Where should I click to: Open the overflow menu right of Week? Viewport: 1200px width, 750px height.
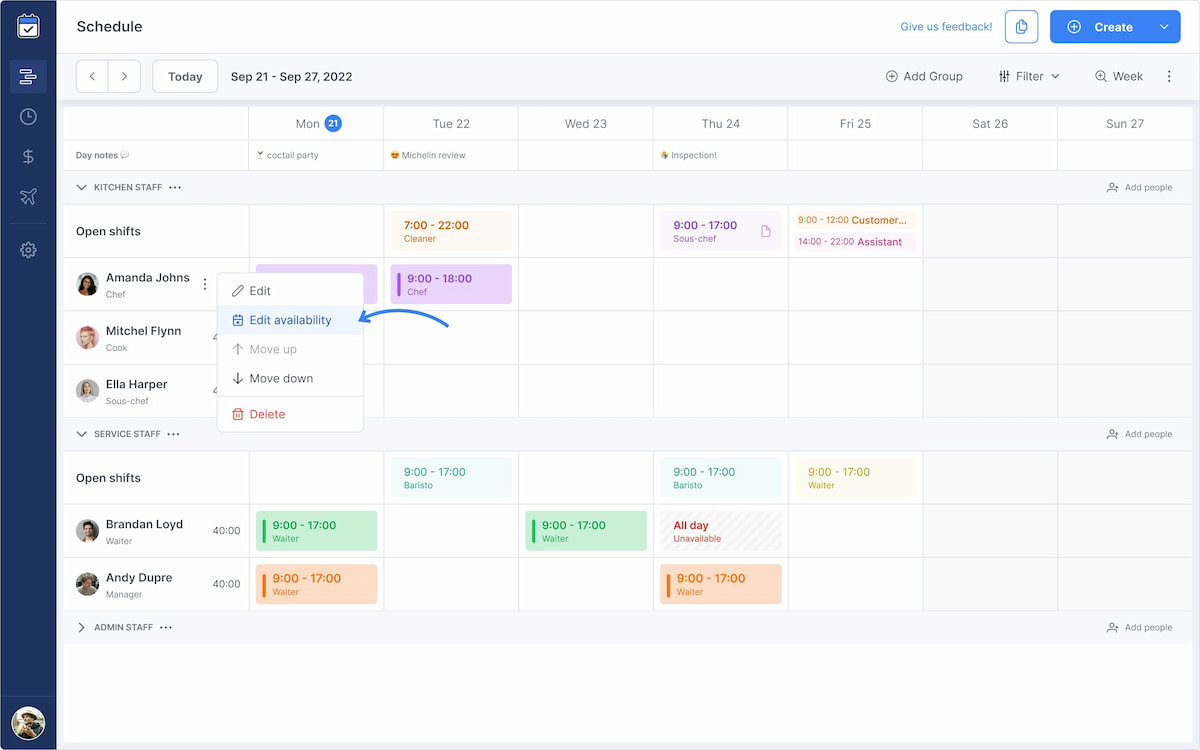coord(1169,76)
